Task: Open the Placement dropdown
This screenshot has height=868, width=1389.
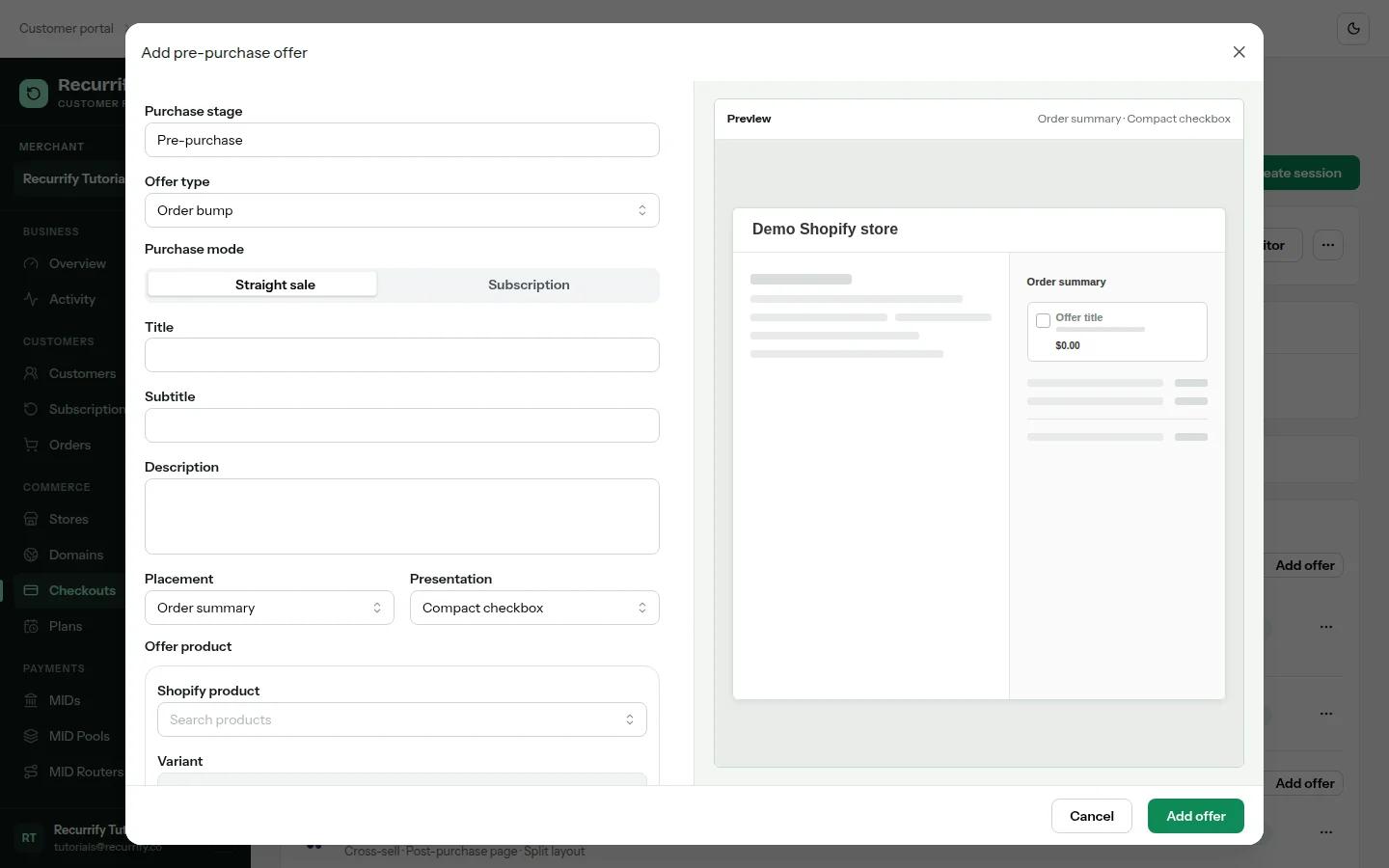Action: pyautogui.click(x=269, y=608)
